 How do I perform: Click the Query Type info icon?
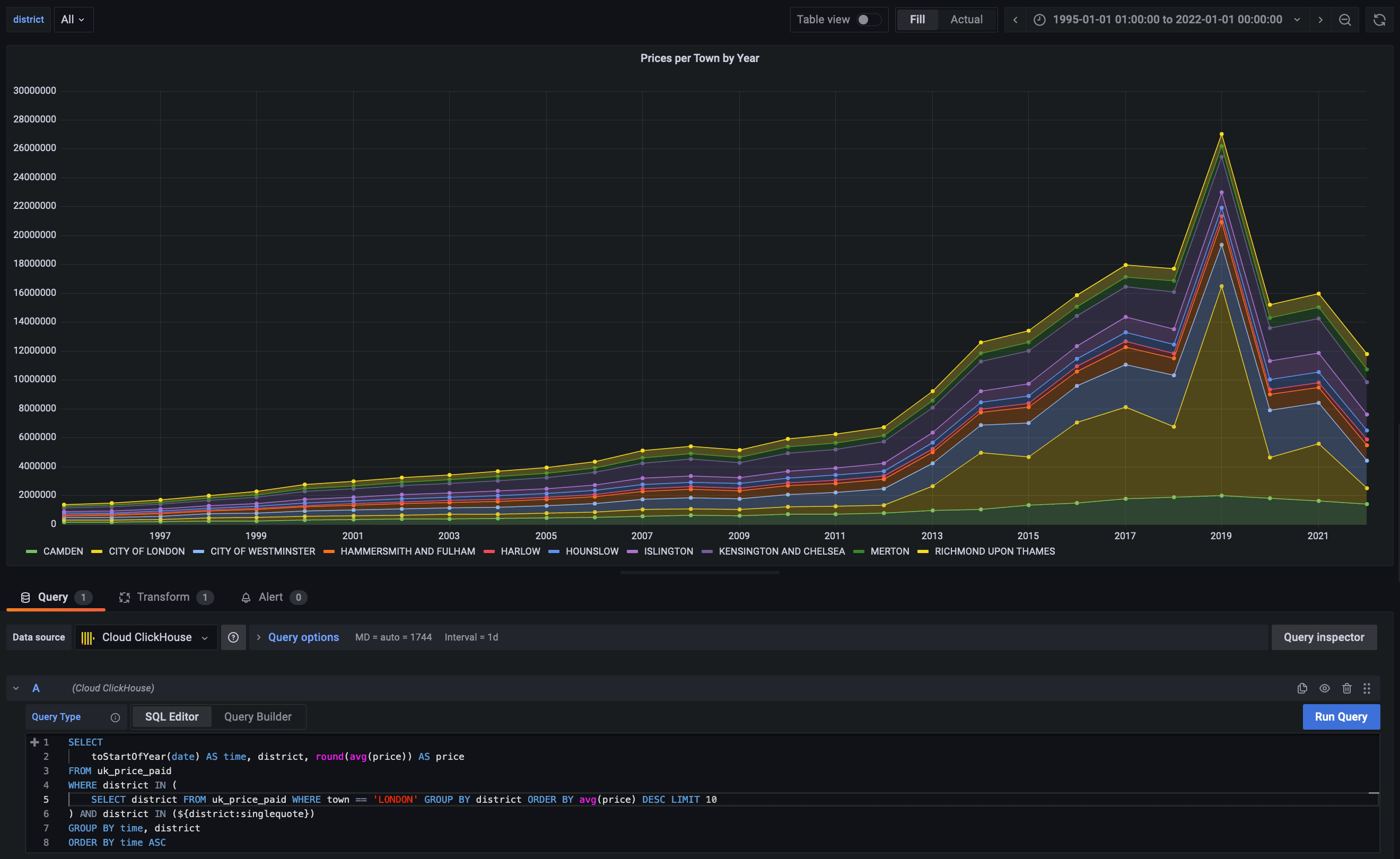point(116,717)
